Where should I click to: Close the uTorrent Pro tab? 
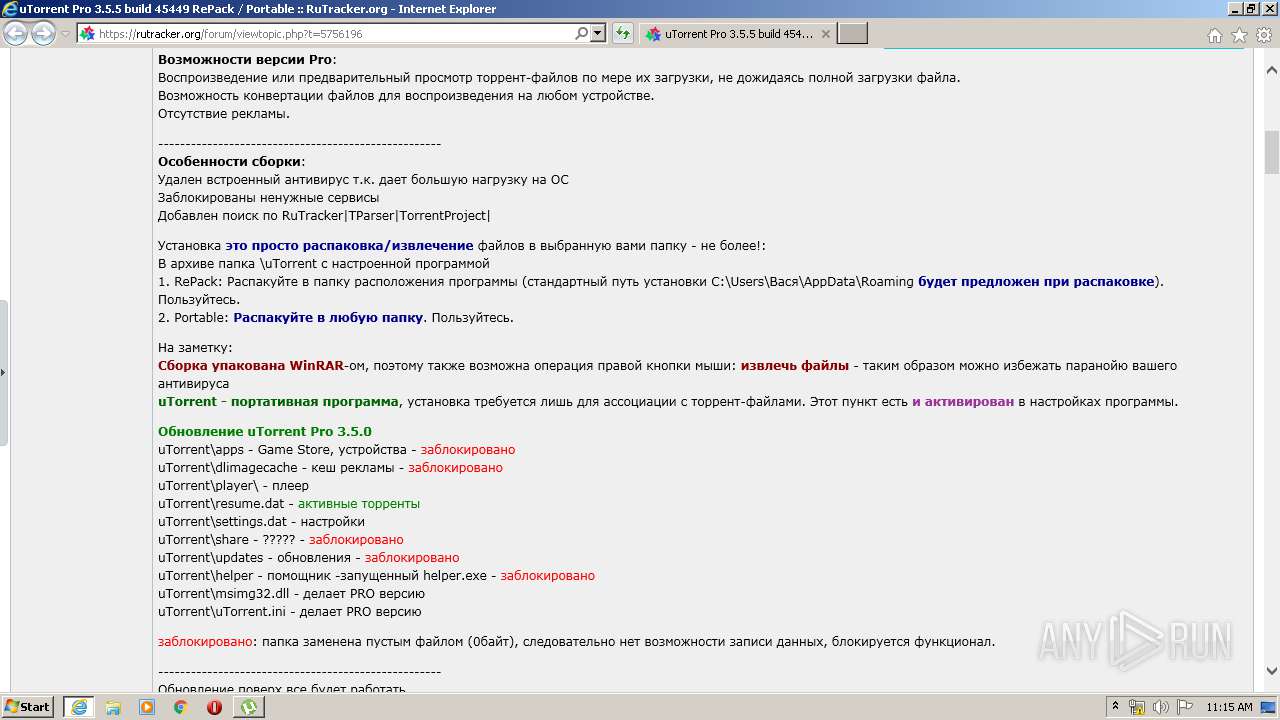point(825,34)
